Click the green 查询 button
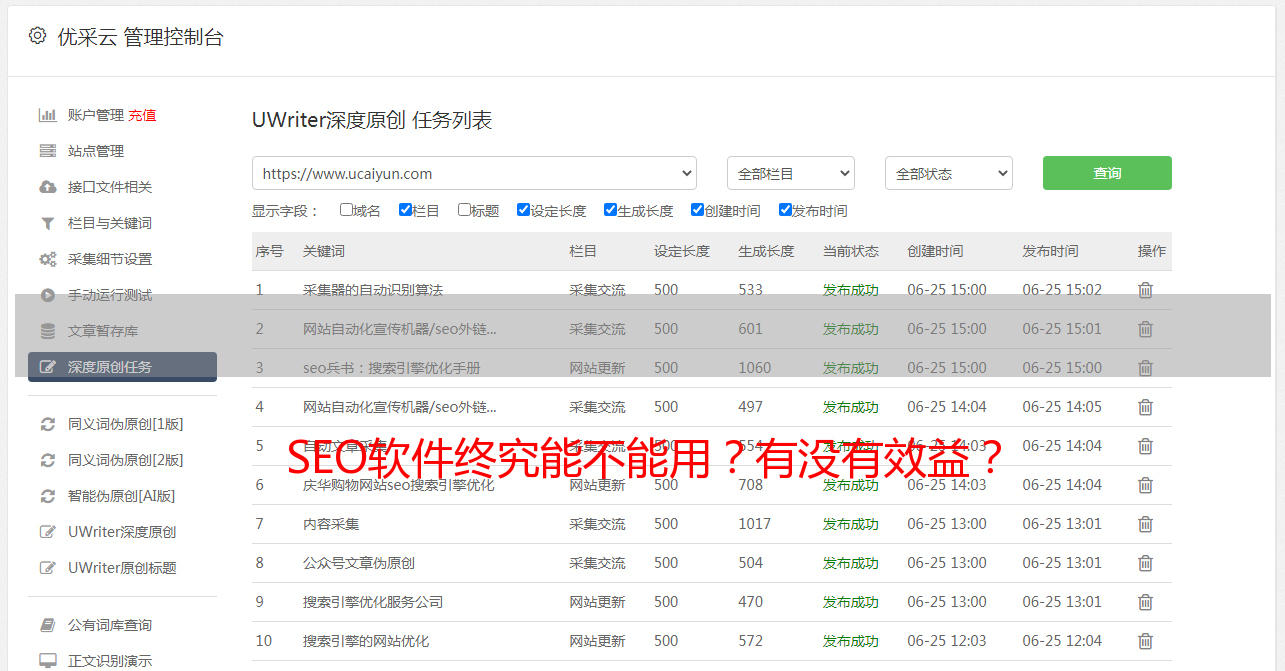1285x671 pixels. click(x=1107, y=173)
